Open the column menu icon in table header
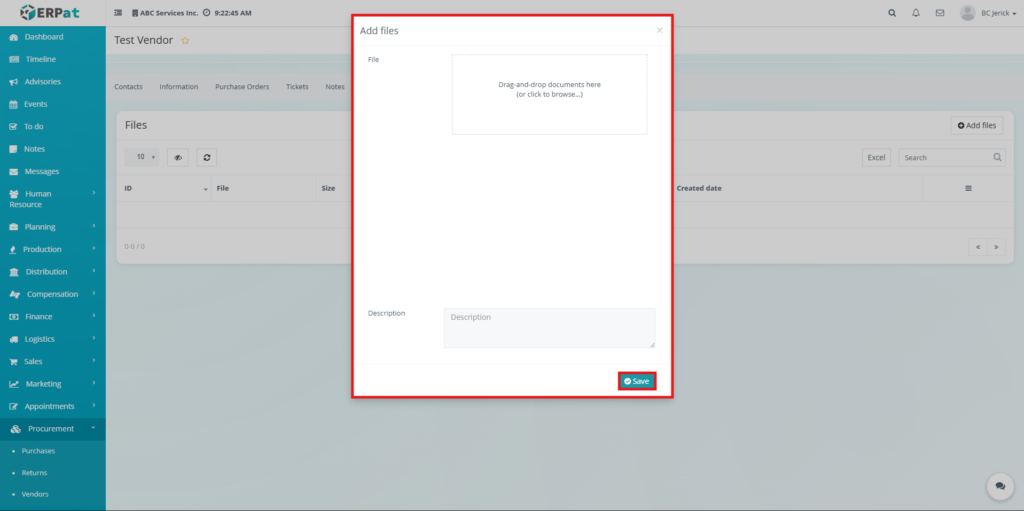The image size is (1024, 511). (x=967, y=188)
